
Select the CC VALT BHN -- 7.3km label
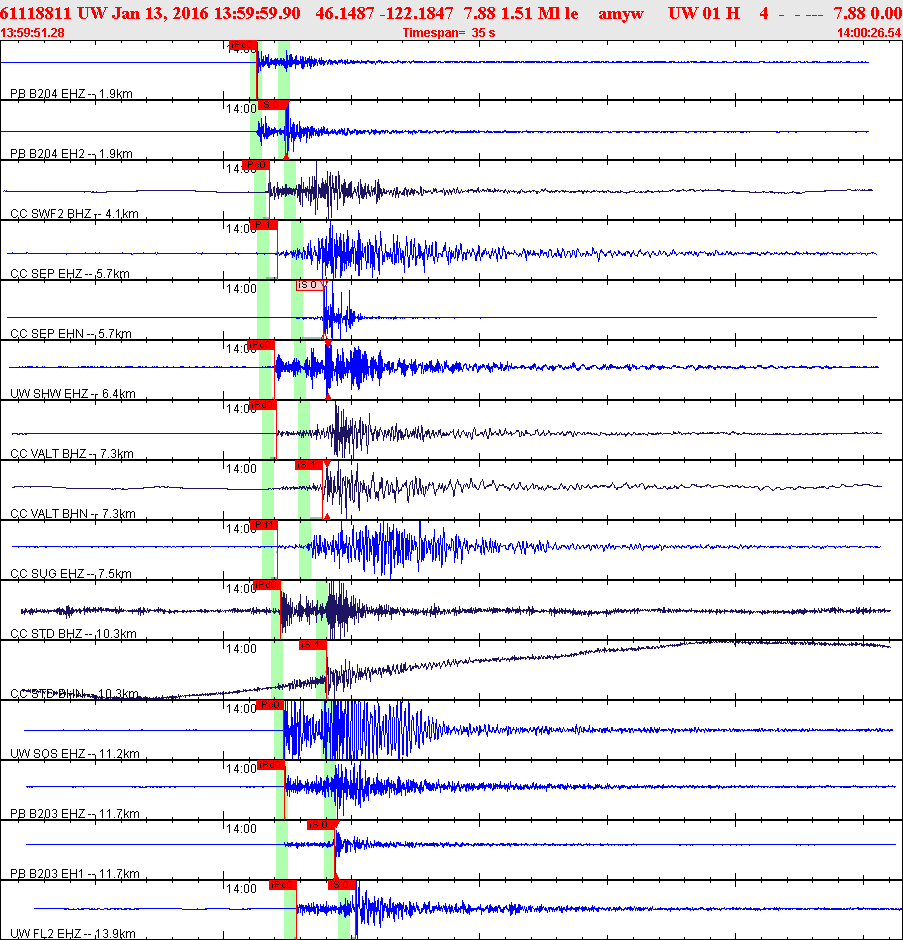click(73, 513)
